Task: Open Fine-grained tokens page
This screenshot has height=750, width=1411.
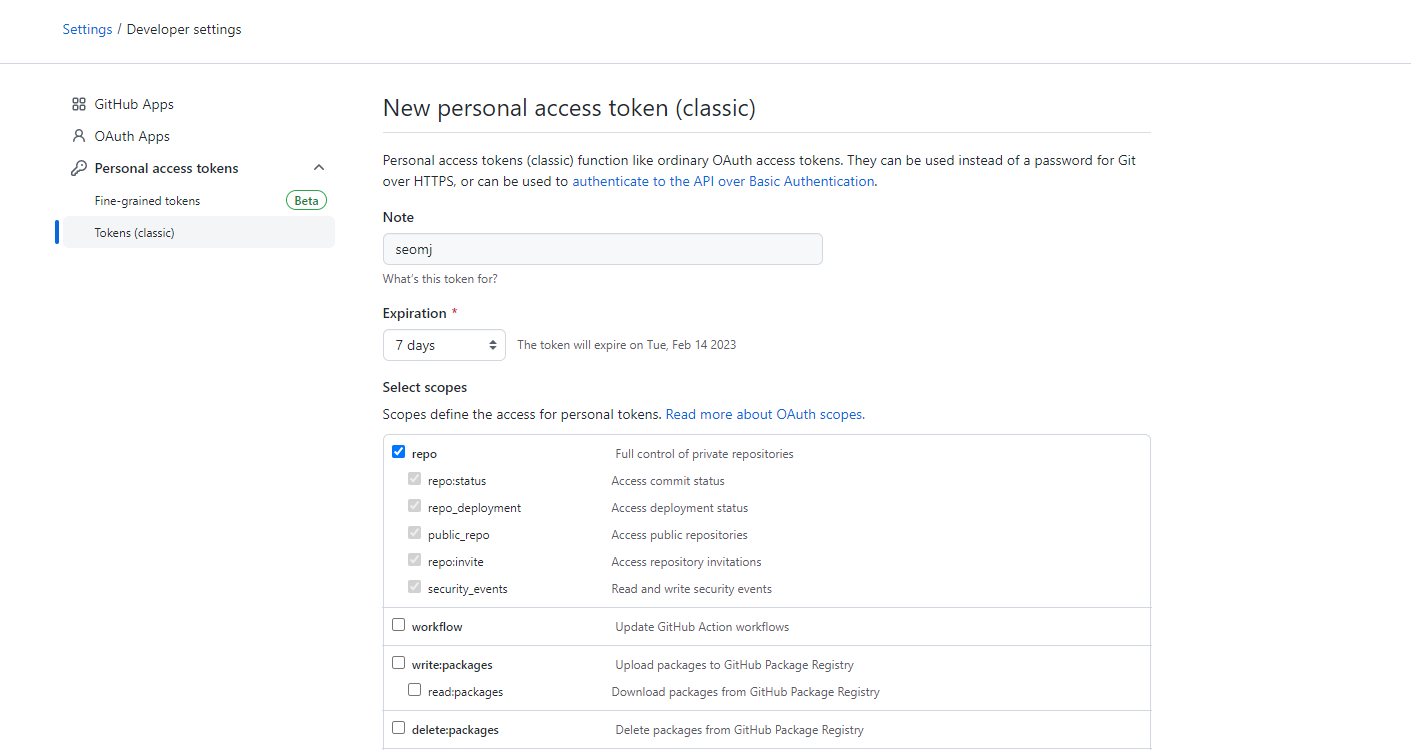Action: 147,201
